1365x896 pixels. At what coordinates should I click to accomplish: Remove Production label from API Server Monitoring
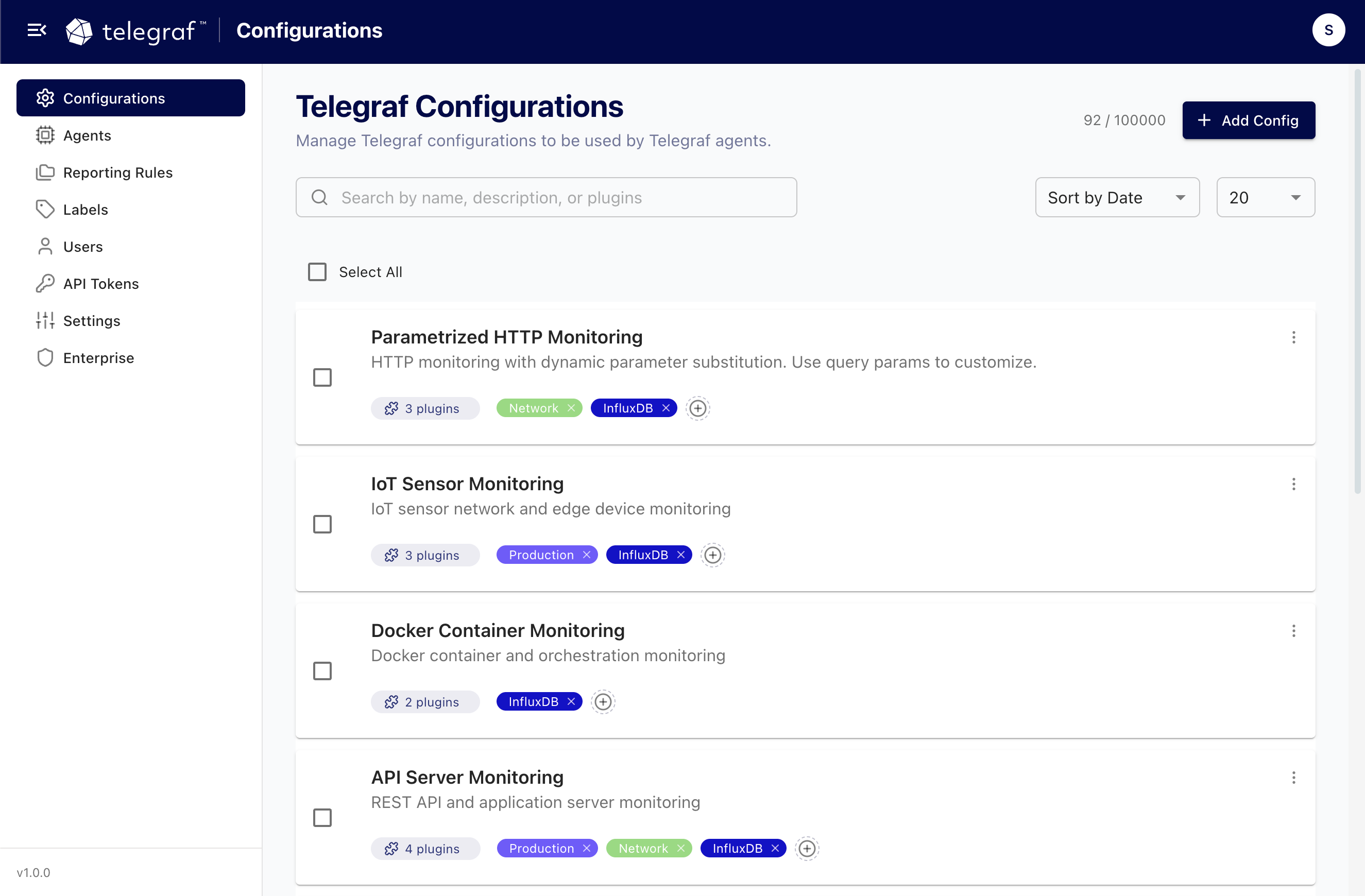click(587, 849)
